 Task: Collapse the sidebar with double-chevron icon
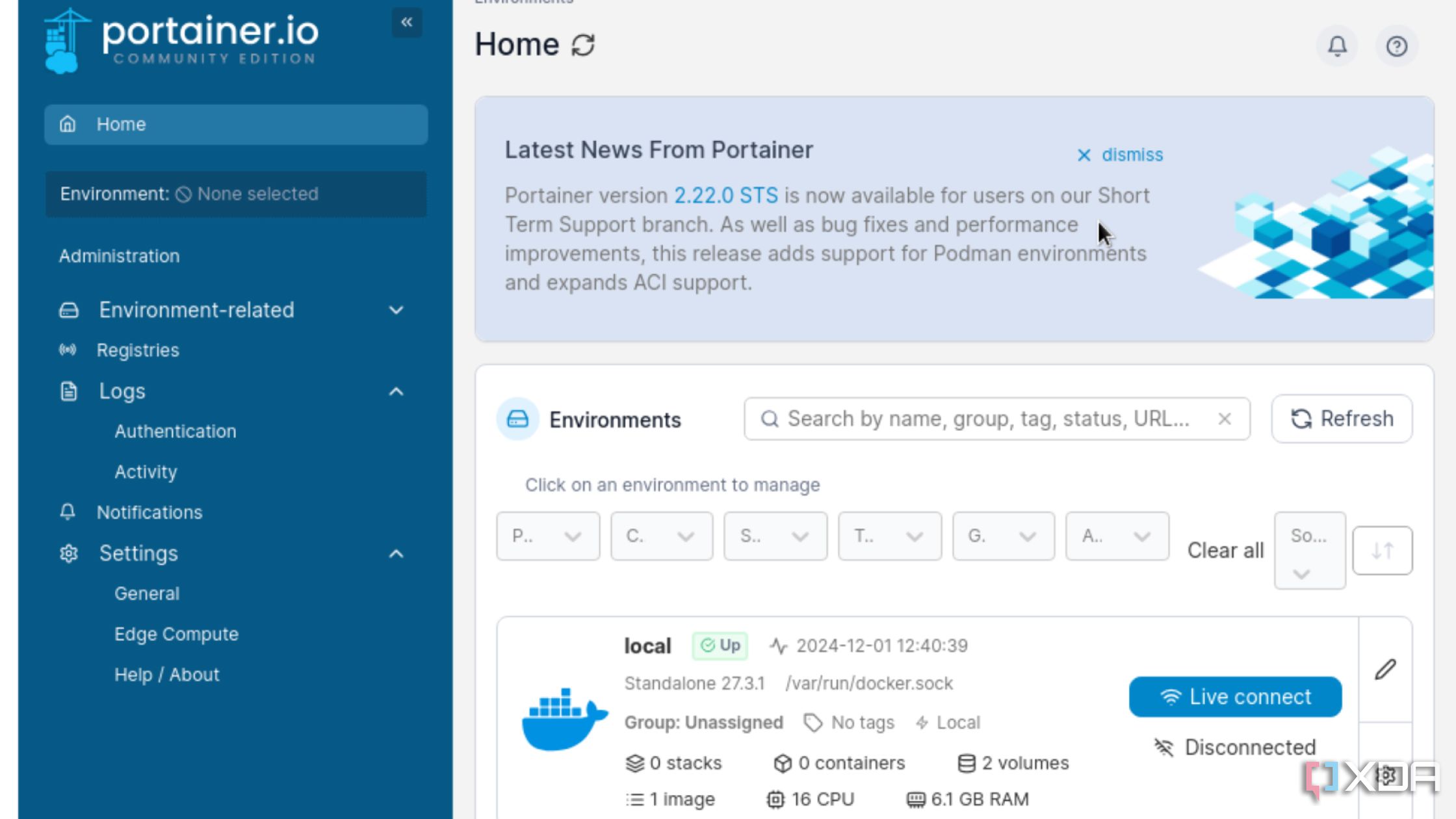406,22
